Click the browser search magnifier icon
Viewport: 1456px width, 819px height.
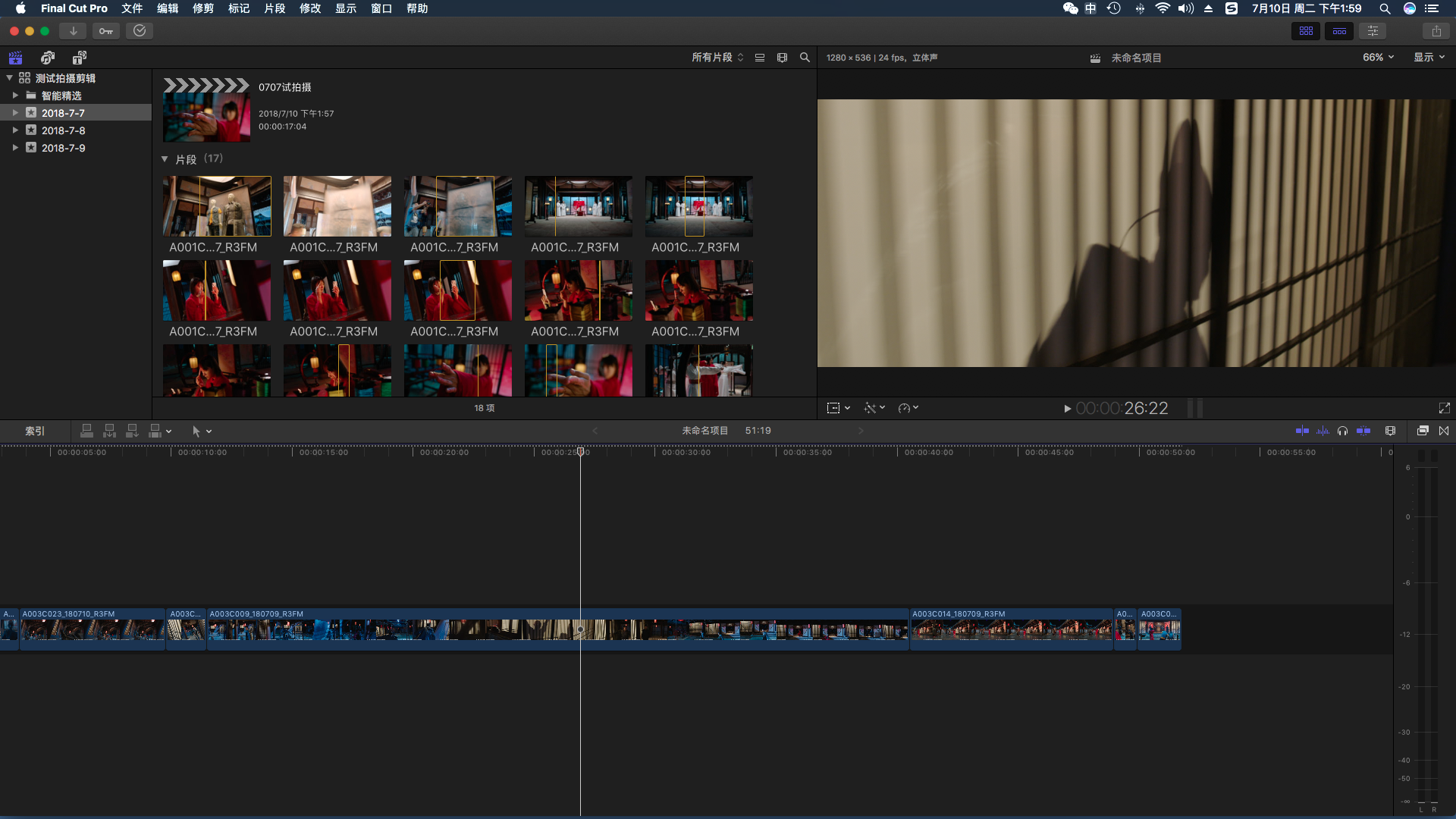click(805, 58)
